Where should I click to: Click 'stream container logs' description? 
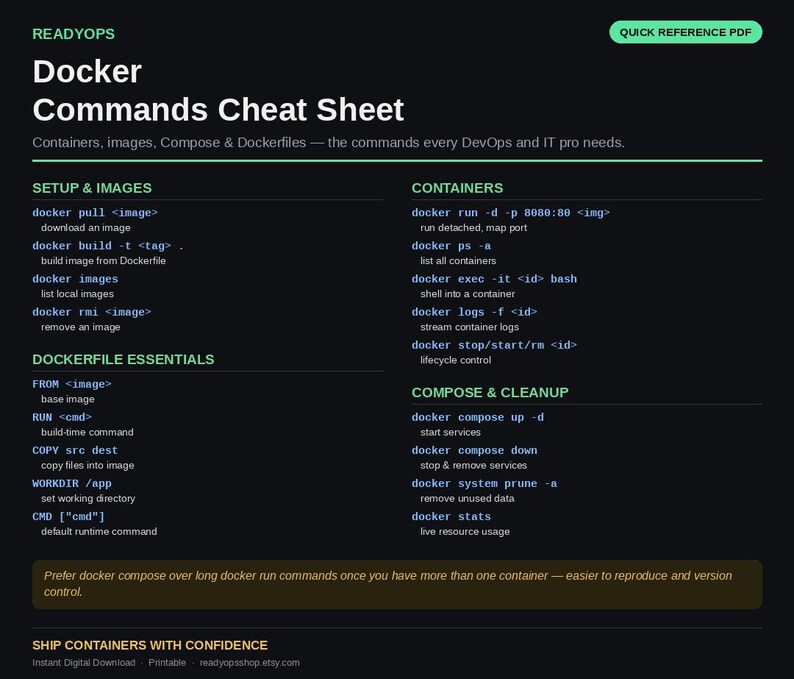pos(469,327)
